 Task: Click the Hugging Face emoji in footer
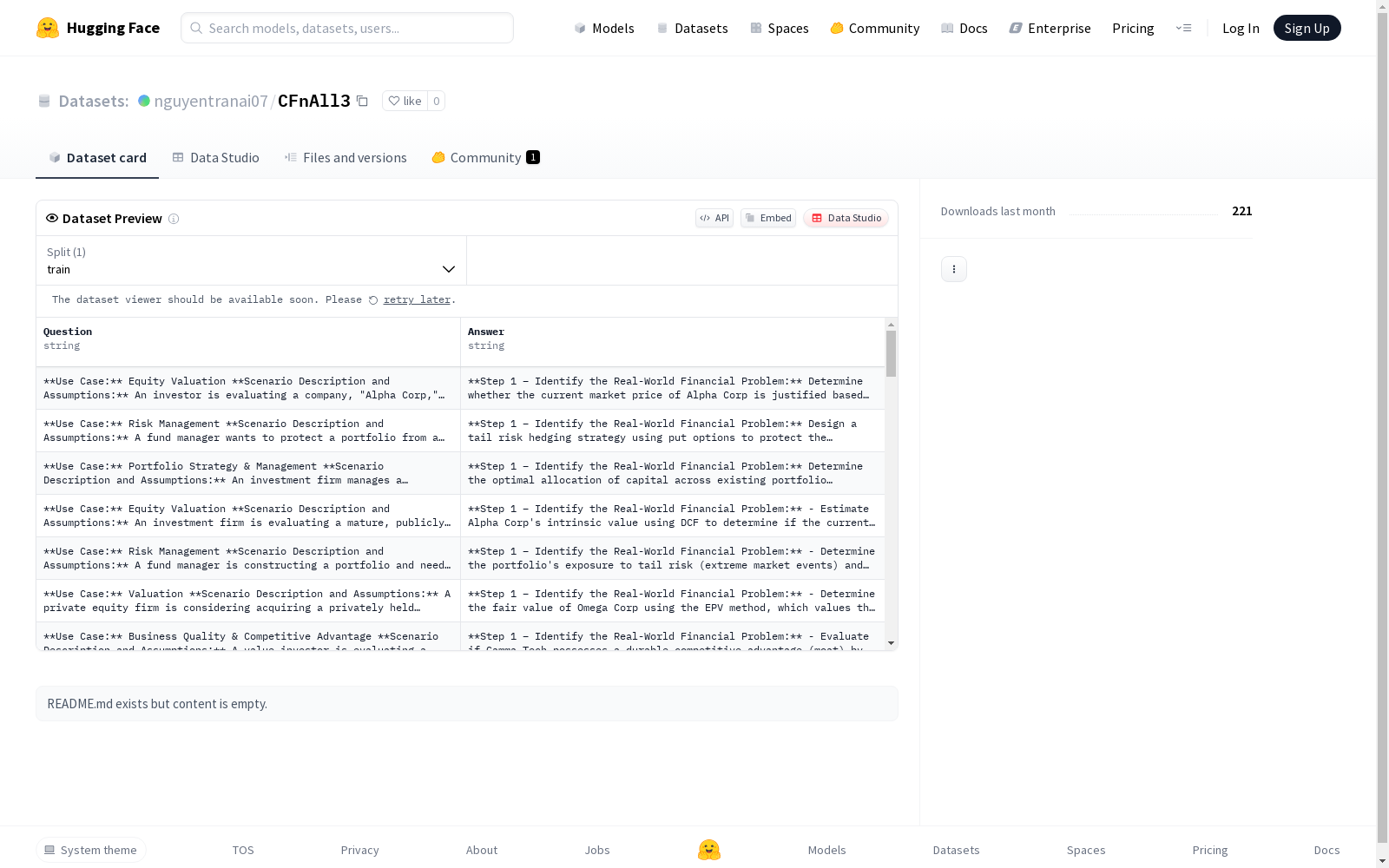coord(709,850)
